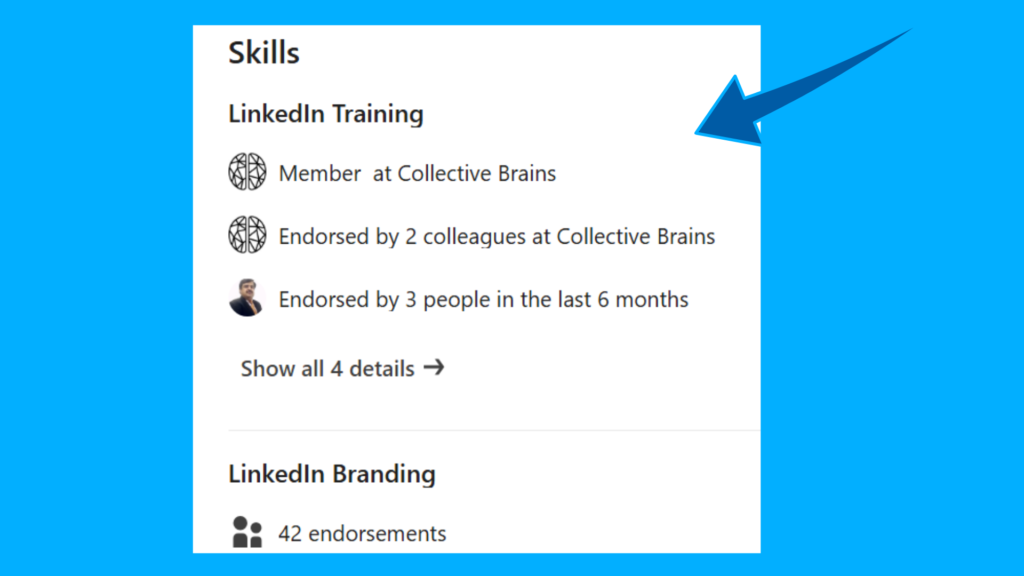1024x576 pixels.
Task: Select the endorsements group icon under LinkedIn Branding
Action: point(244,530)
